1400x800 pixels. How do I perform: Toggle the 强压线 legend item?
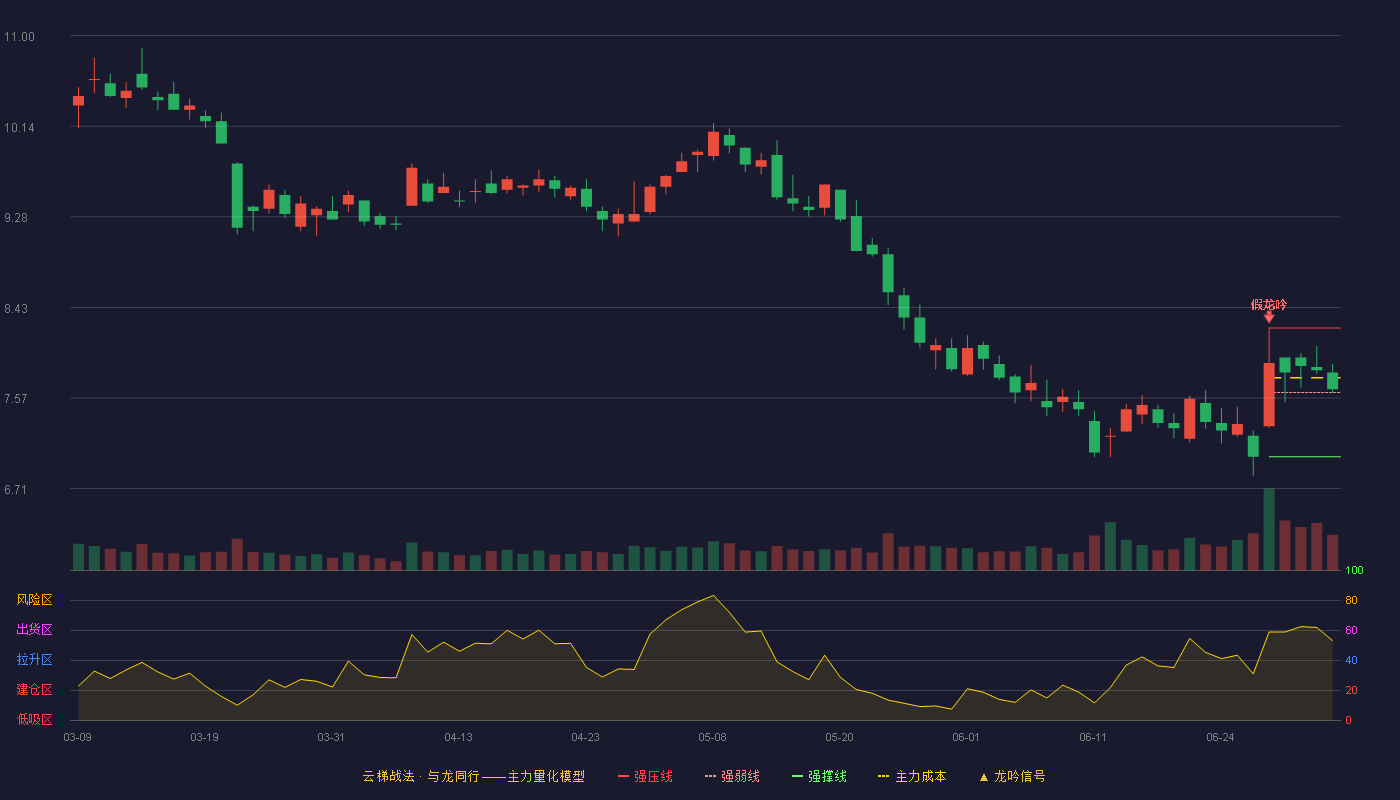(x=645, y=776)
